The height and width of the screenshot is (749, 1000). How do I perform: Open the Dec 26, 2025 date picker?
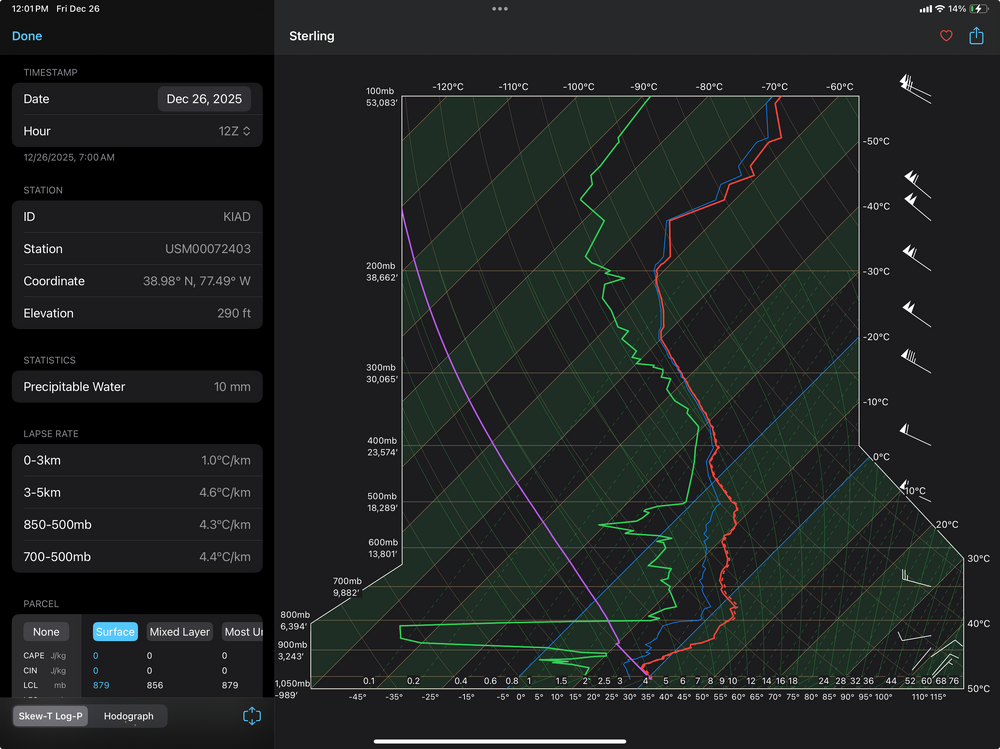[x=205, y=99]
